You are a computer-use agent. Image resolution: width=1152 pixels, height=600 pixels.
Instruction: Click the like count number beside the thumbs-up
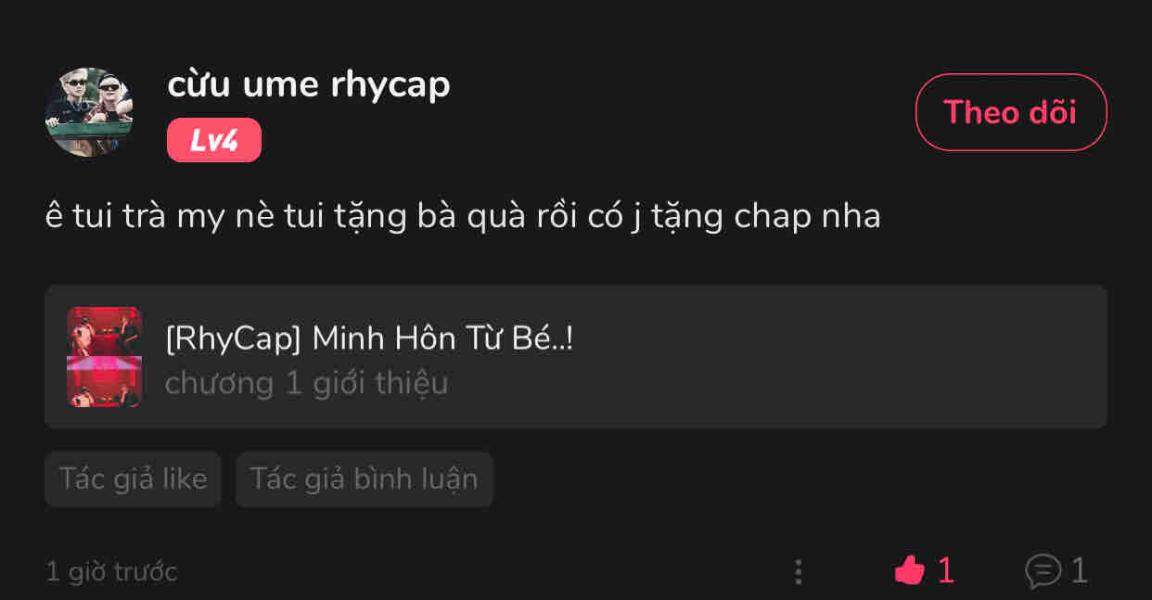[946, 571]
